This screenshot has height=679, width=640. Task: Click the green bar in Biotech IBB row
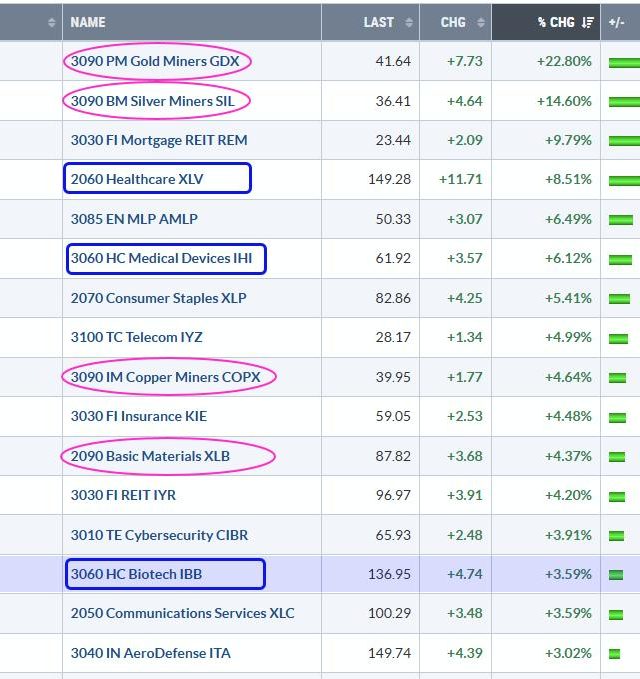click(616, 574)
